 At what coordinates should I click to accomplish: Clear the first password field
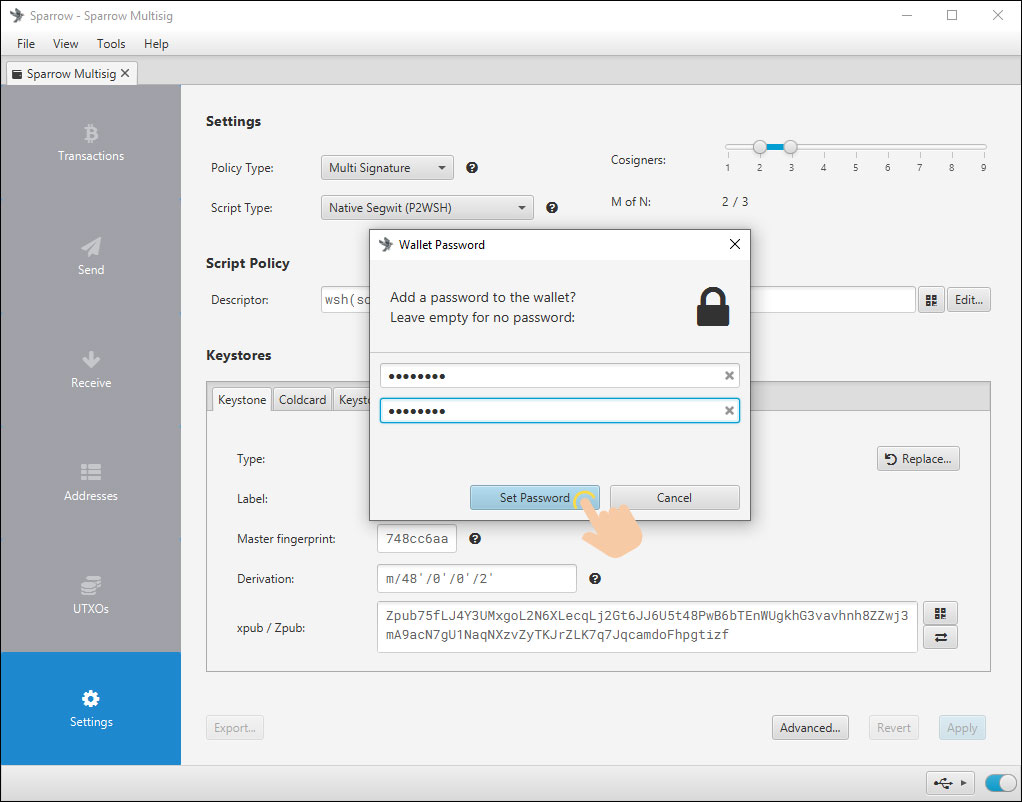[x=729, y=375]
